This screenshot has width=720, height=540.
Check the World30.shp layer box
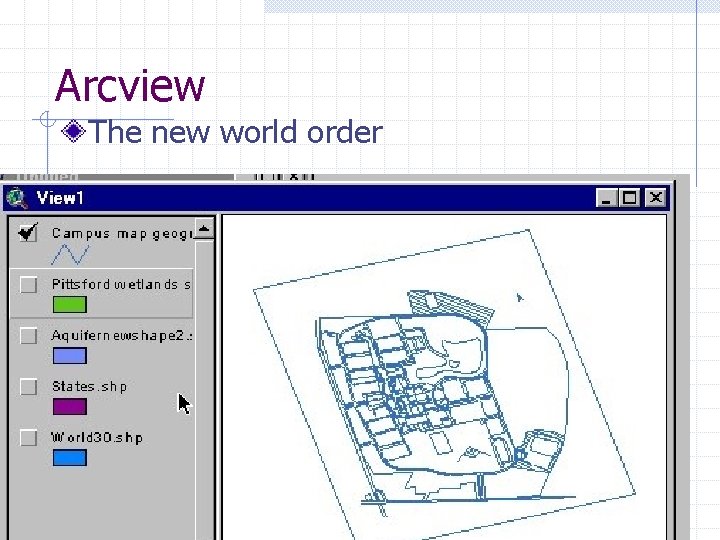[28, 437]
